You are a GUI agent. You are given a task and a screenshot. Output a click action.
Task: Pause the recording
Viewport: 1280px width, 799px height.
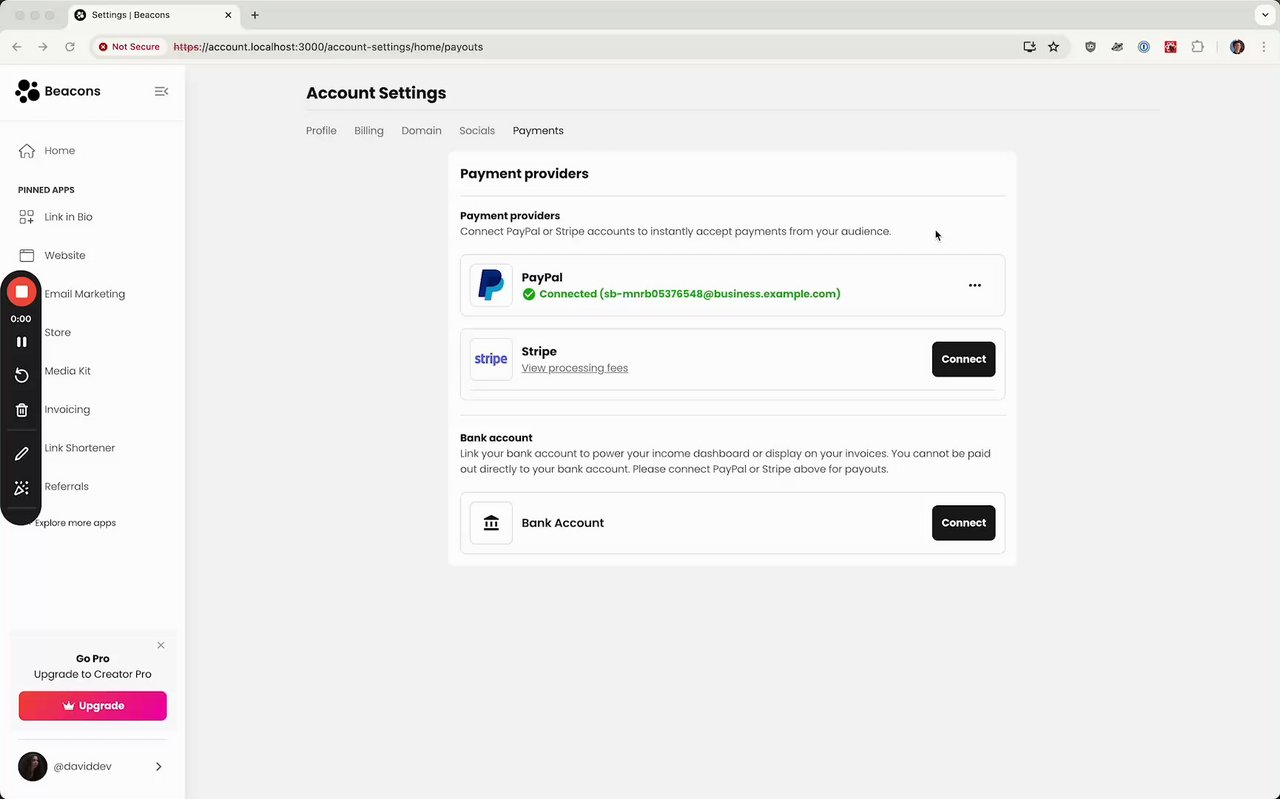tap(21, 342)
